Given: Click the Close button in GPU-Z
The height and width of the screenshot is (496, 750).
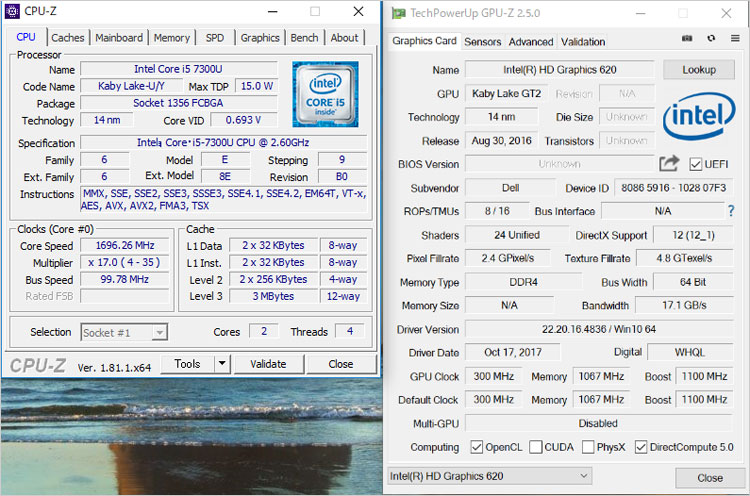Looking at the screenshot, I should click(710, 478).
